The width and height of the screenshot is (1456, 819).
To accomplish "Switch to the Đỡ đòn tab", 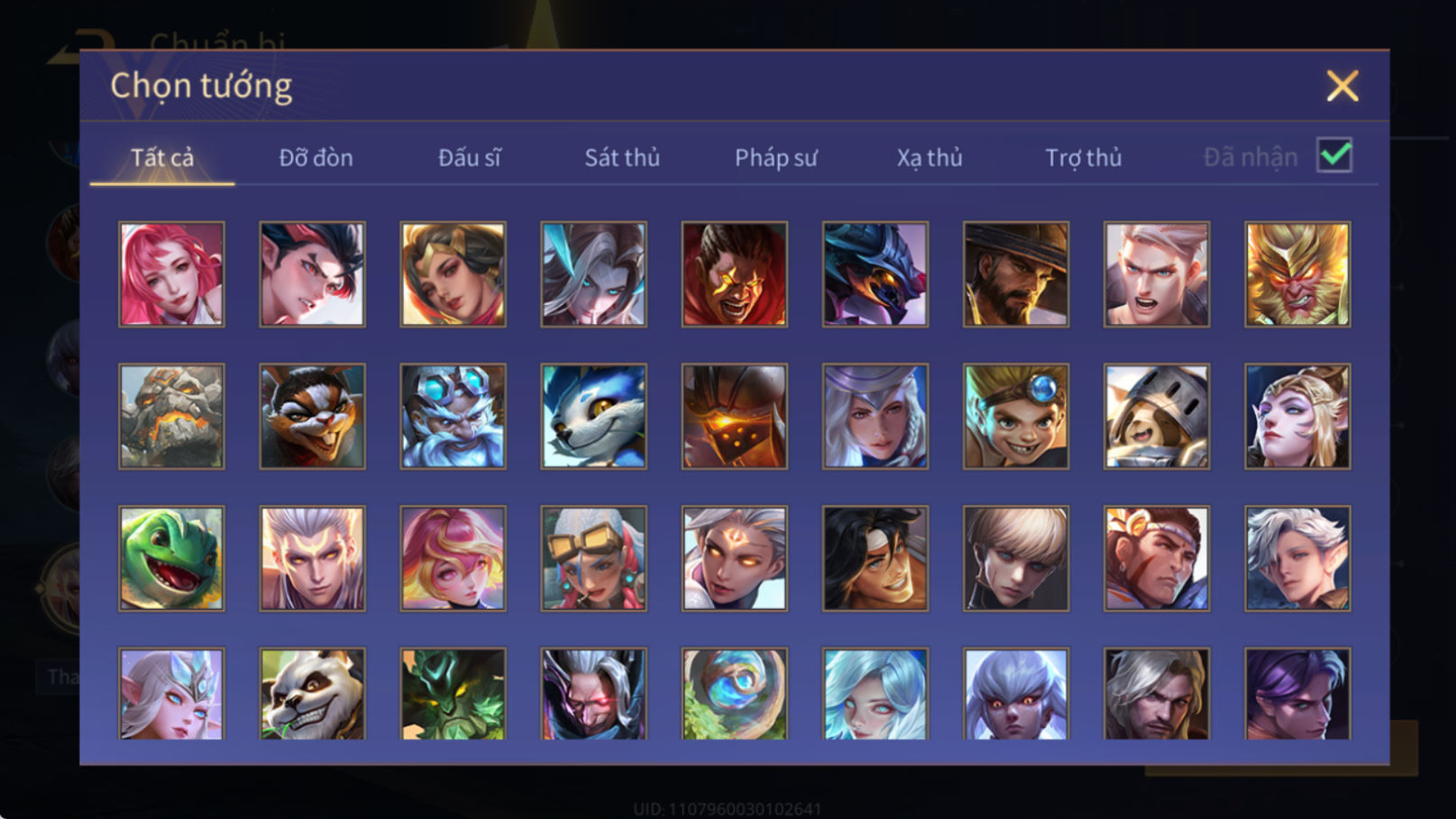I will click(x=316, y=158).
